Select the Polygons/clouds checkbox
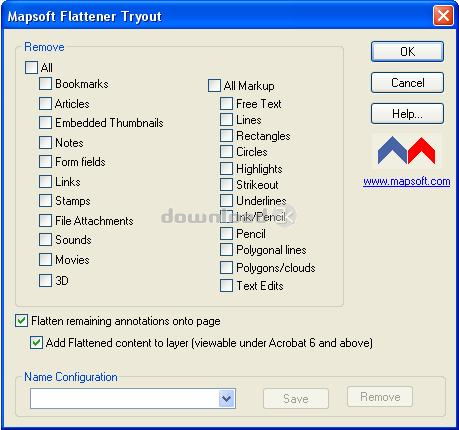 tap(226, 267)
